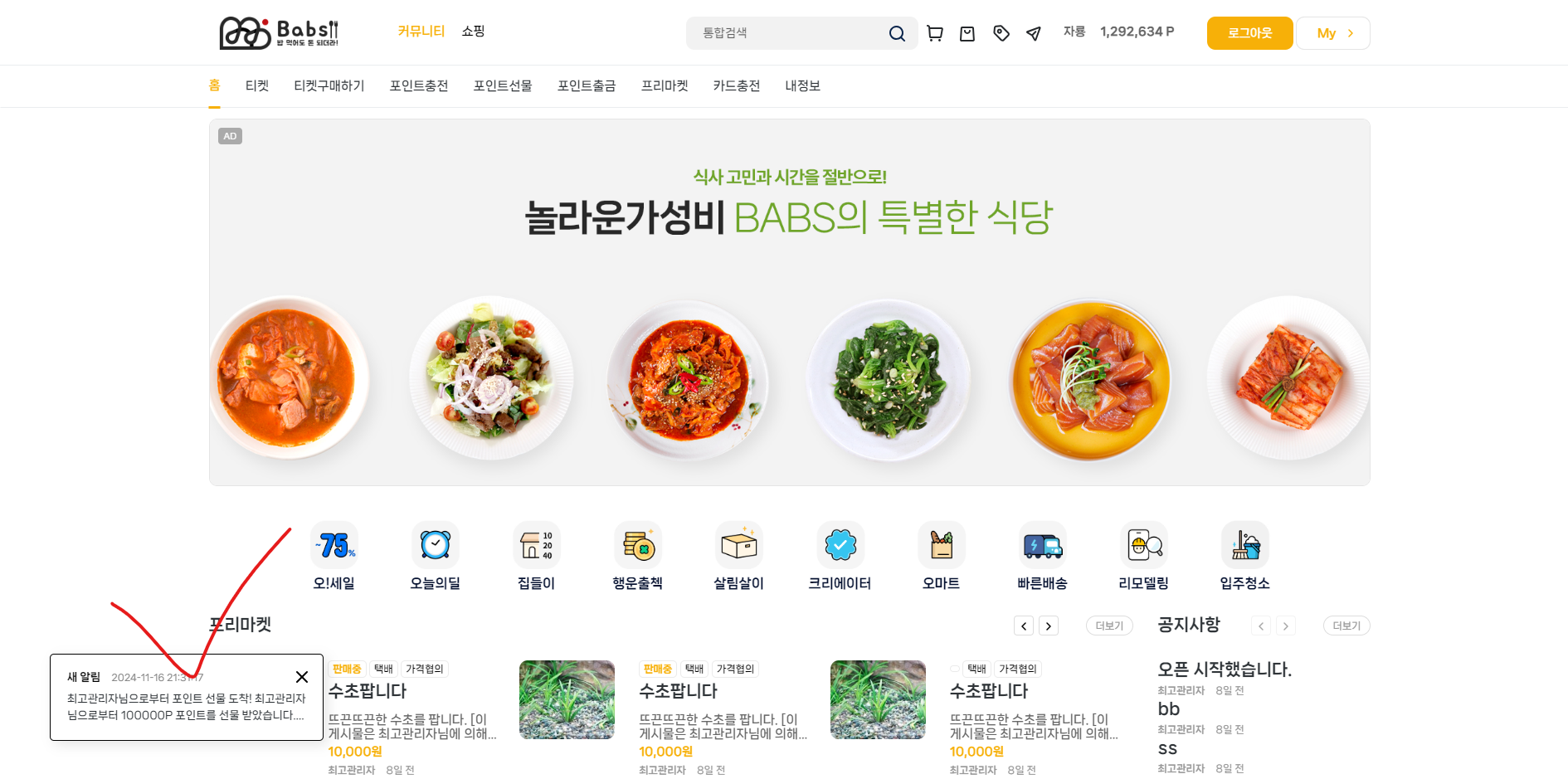Viewport: 1568px width, 779px height.
Task: Switch to the 쇼핑 tab
Action: (473, 31)
